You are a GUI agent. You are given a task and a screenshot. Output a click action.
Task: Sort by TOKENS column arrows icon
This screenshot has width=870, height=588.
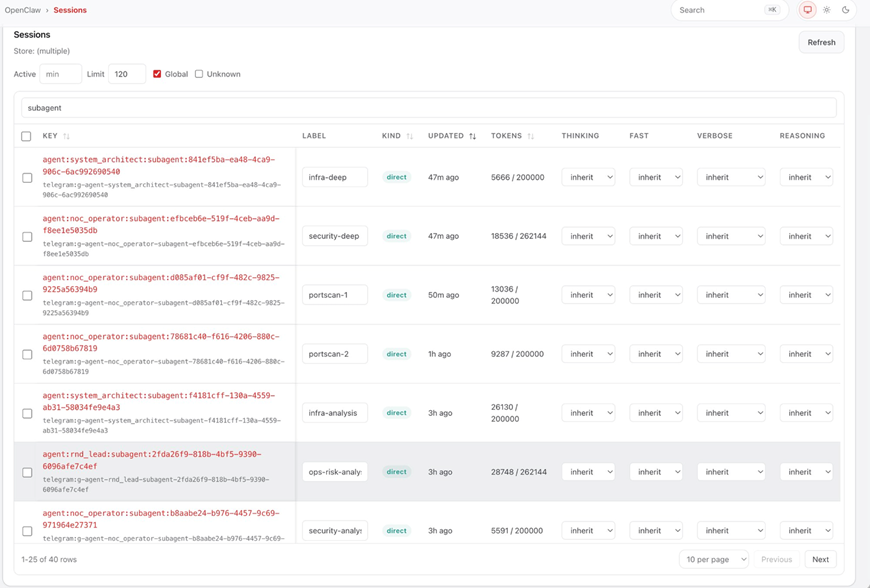click(530, 136)
